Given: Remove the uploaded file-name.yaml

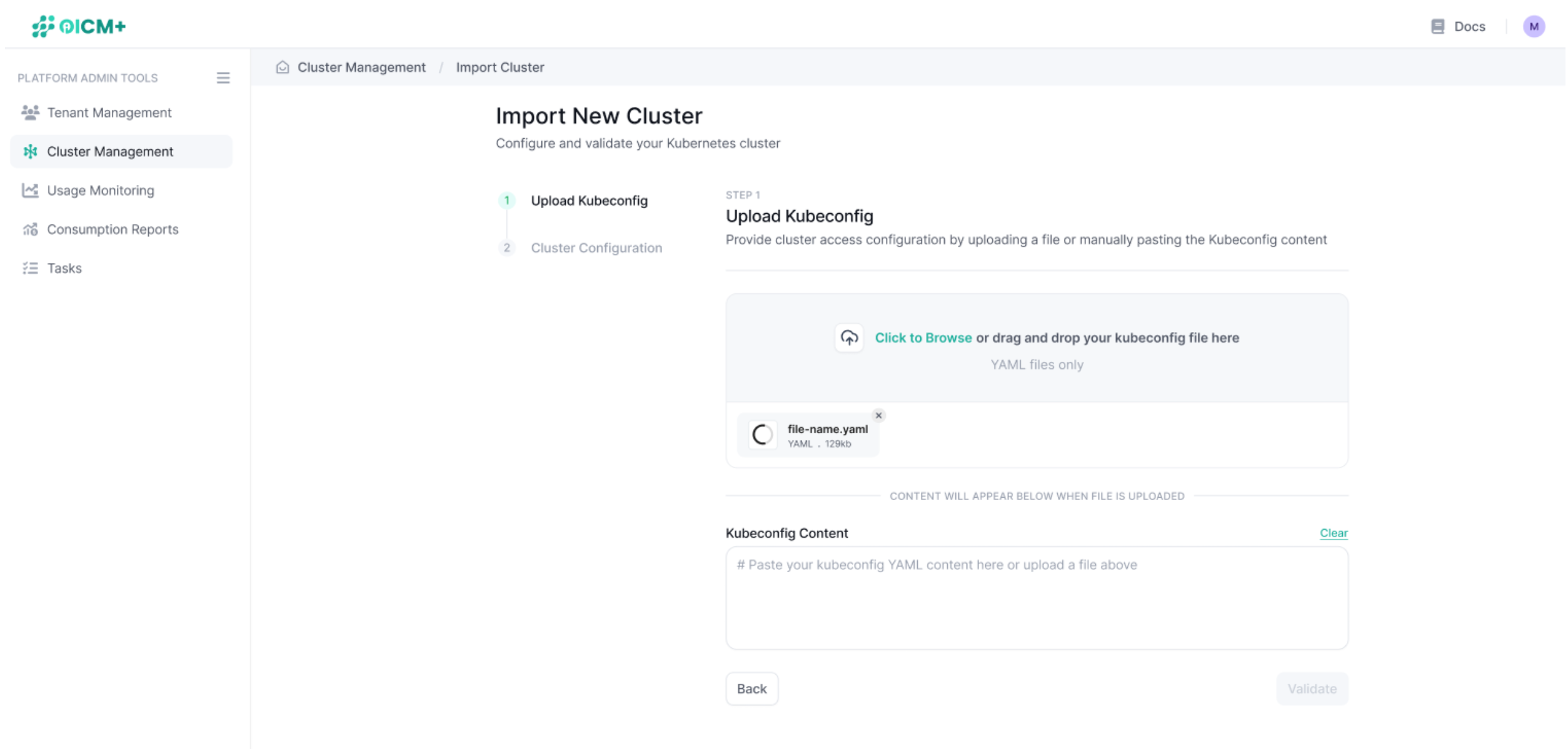Looking at the screenshot, I should pyautogui.click(x=878, y=415).
